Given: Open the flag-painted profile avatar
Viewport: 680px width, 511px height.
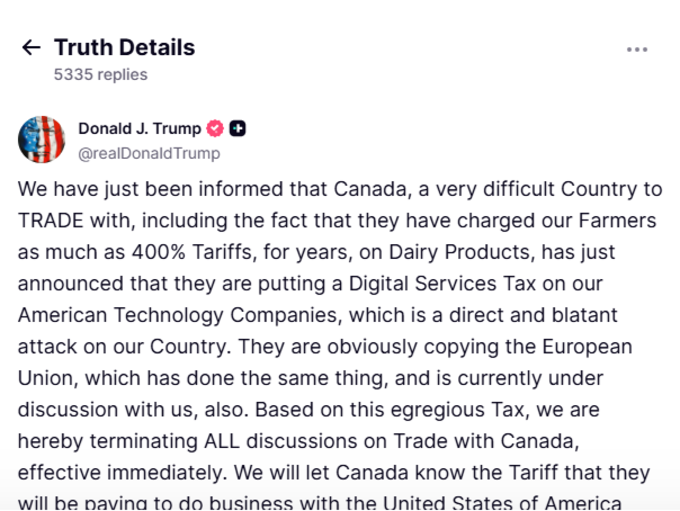Looking at the screenshot, I should 42,139.
